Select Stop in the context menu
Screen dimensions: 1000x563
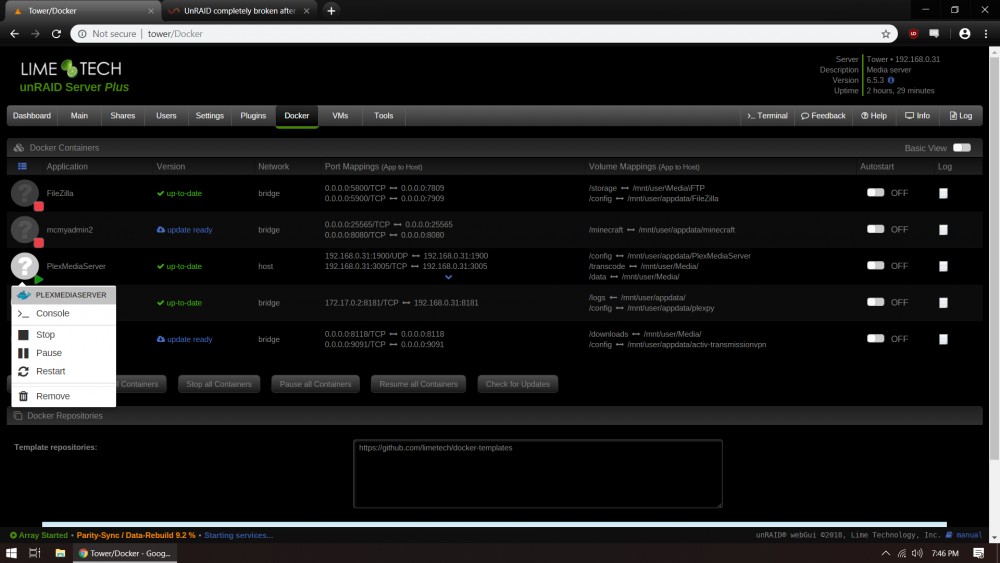coord(64,335)
